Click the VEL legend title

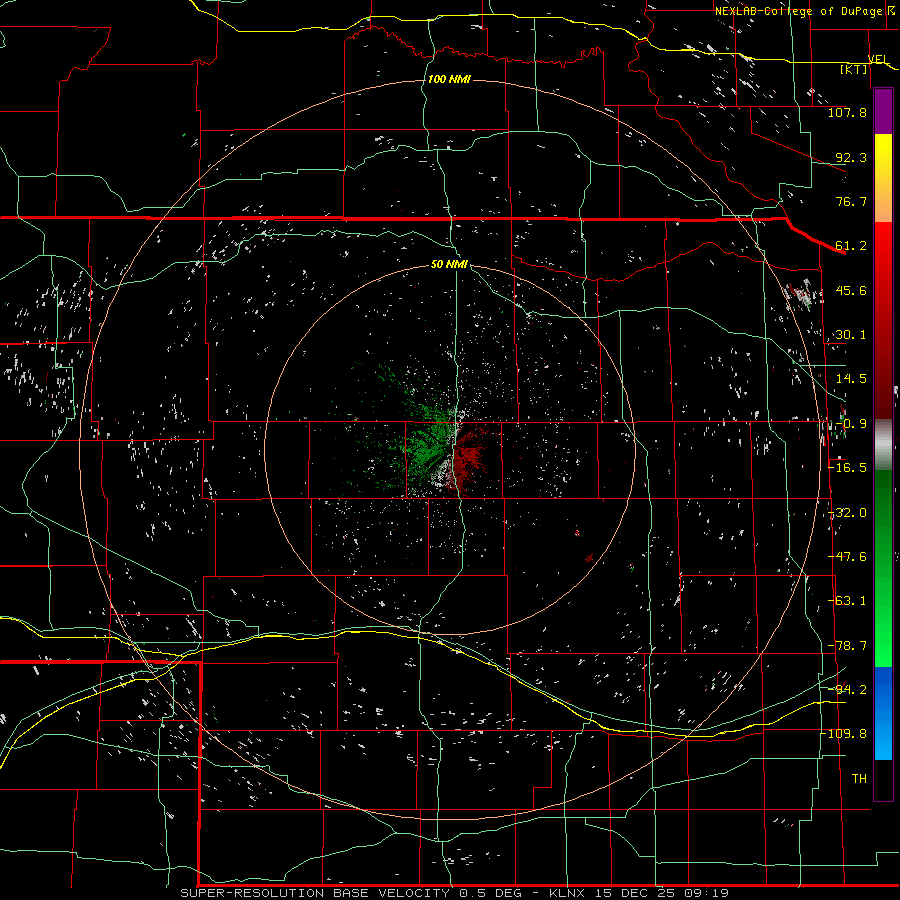point(878,59)
